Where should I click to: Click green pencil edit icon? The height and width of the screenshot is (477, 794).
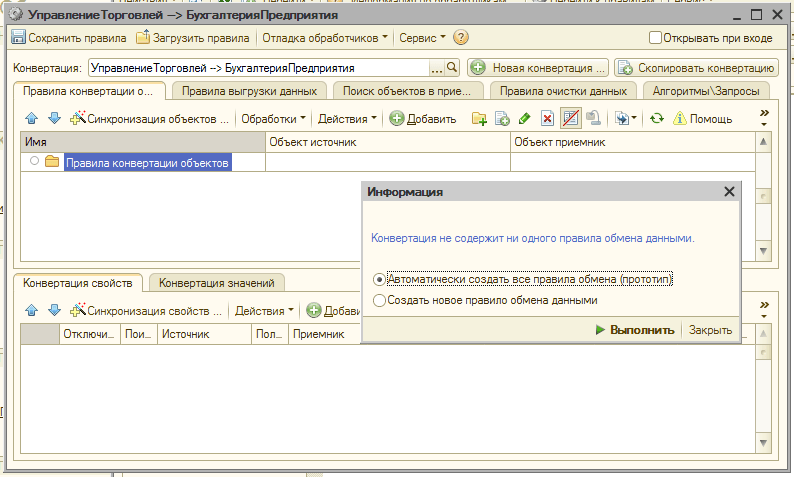pos(525,118)
